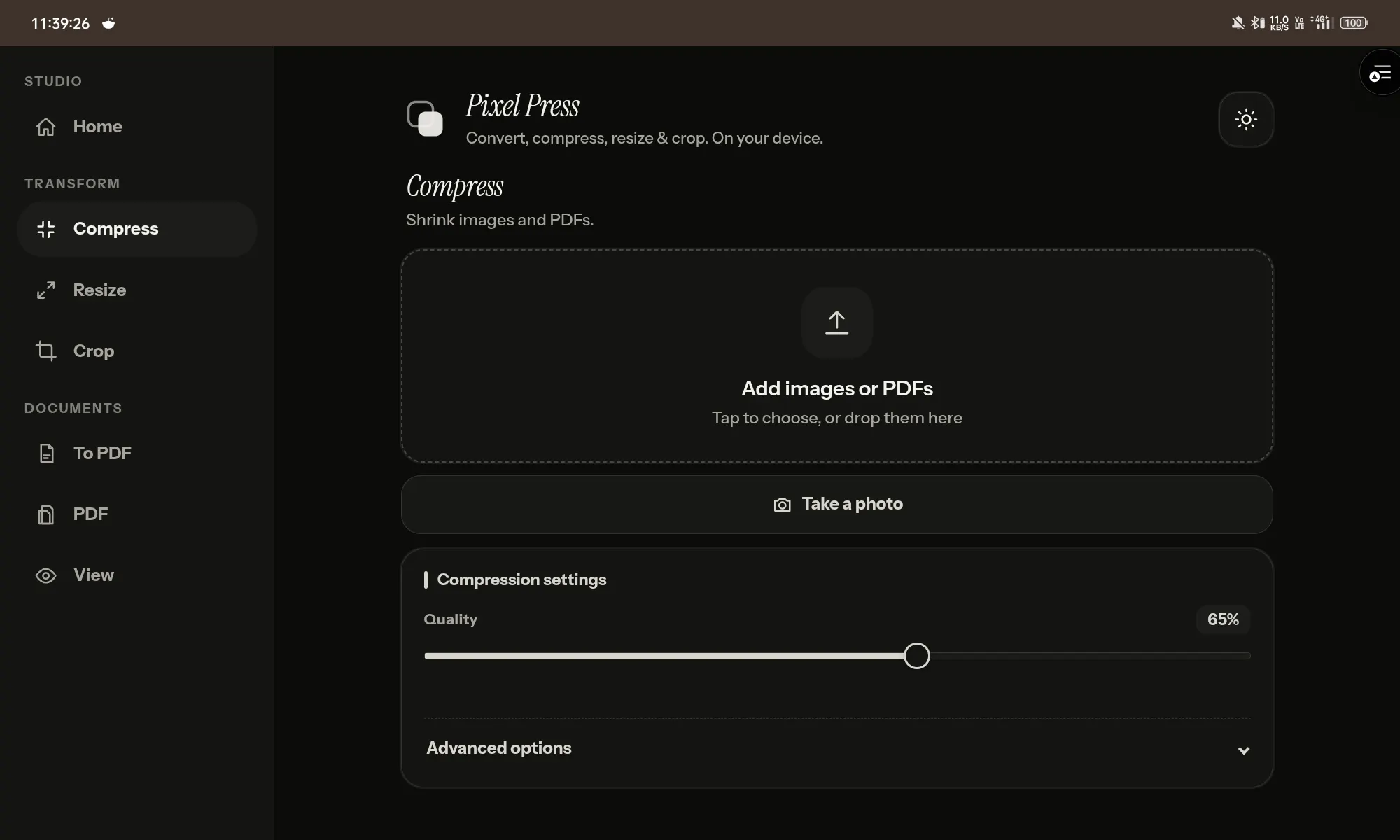Toggle light theme with the sun button

click(x=1246, y=119)
